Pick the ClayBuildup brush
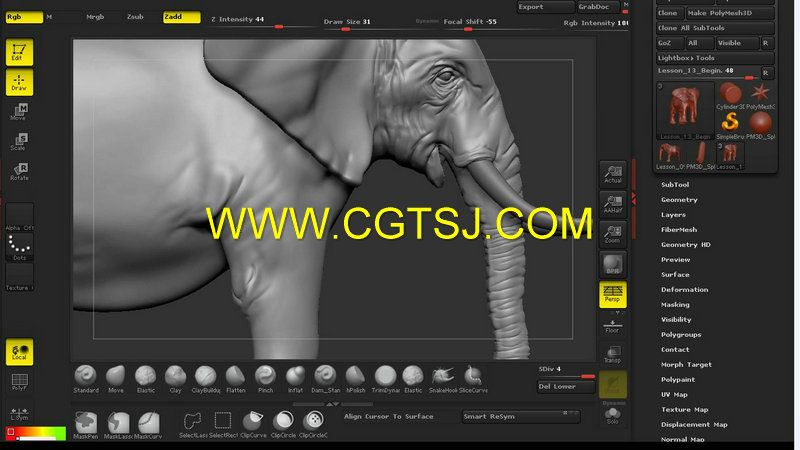 206,380
